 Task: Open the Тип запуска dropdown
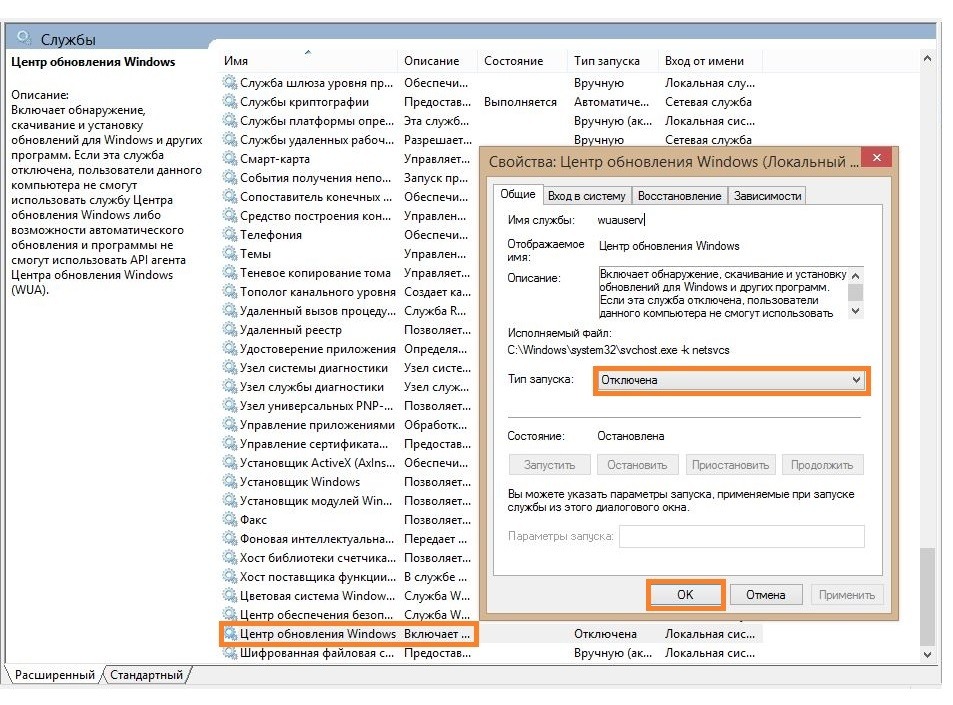[x=731, y=380]
